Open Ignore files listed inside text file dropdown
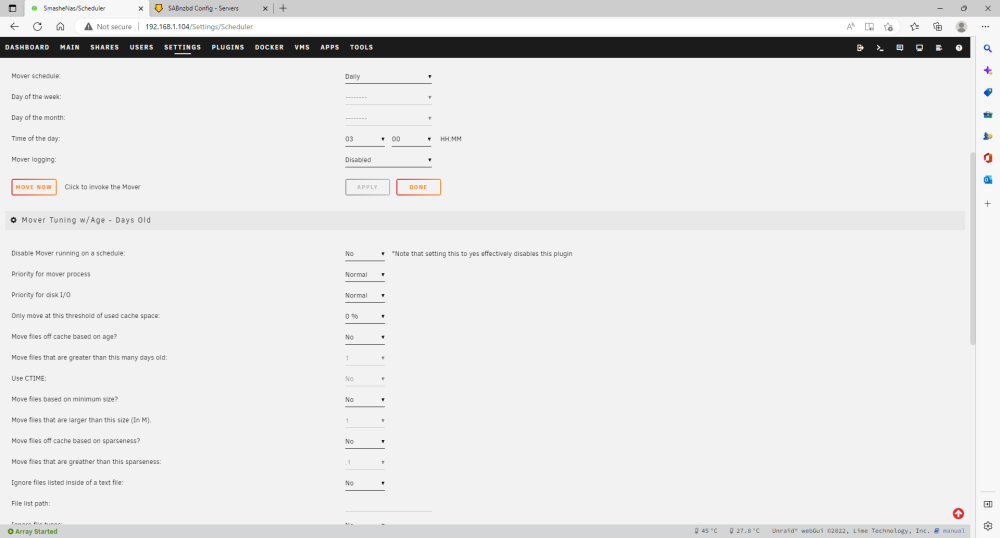This screenshot has height=538, width=1000. tap(365, 483)
